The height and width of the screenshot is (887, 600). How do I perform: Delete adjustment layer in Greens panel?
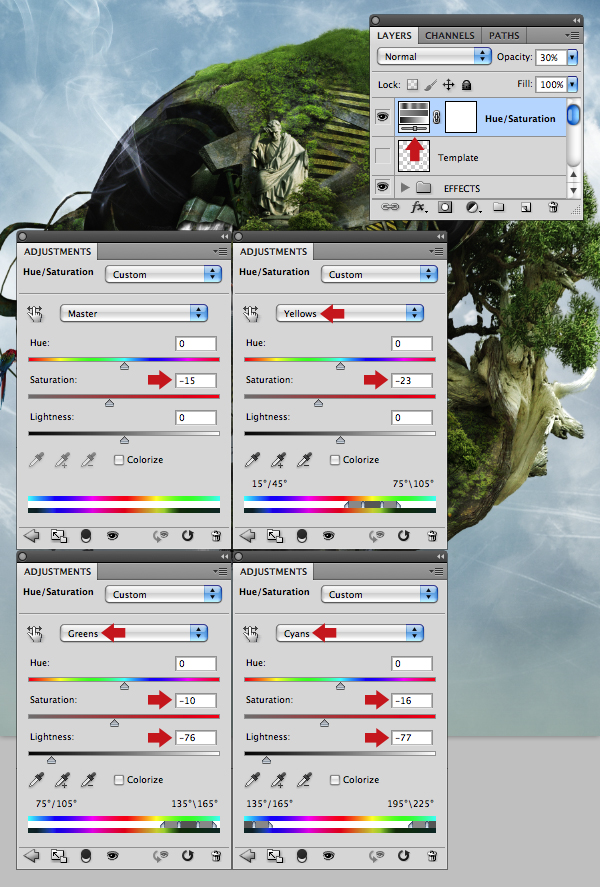(215, 855)
